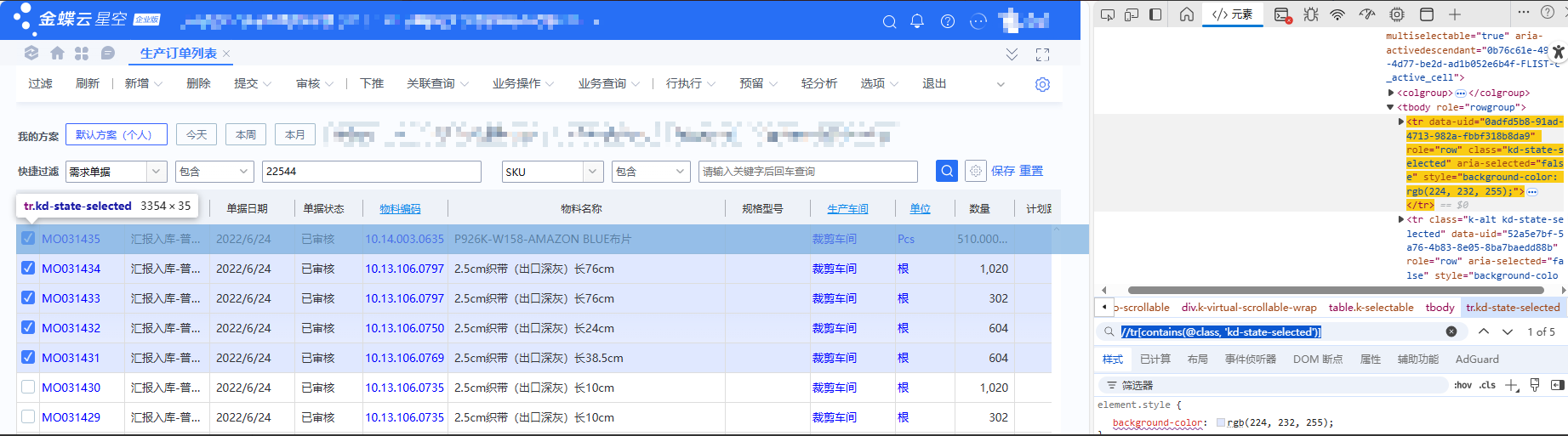Open the 需求单据 filter field dropdown
Image resolution: width=1568 pixels, height=436 pixels.
tap(157, 171)
